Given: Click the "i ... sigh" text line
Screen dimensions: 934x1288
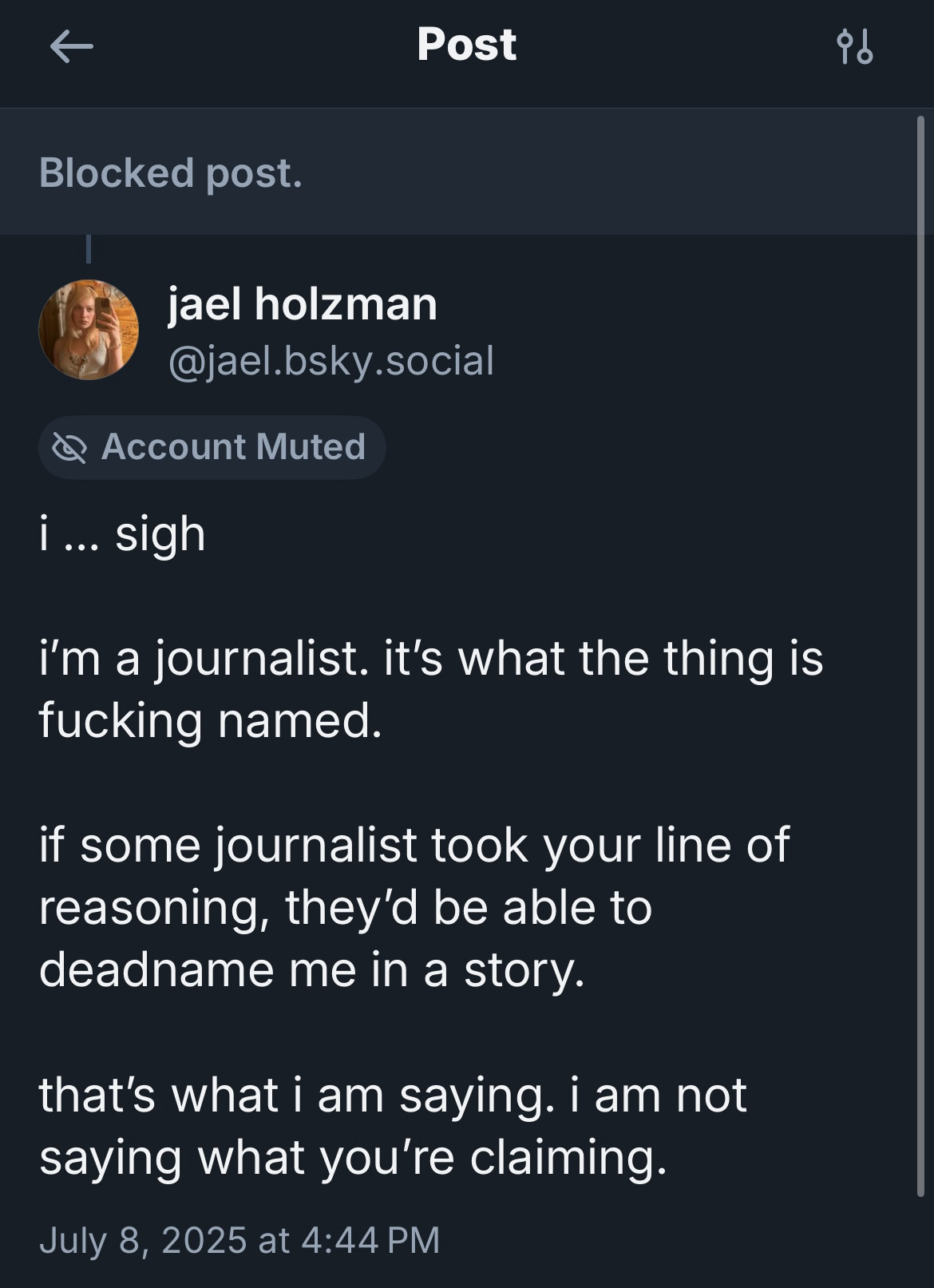Looking at the screenshot, I should click(122, 533).
